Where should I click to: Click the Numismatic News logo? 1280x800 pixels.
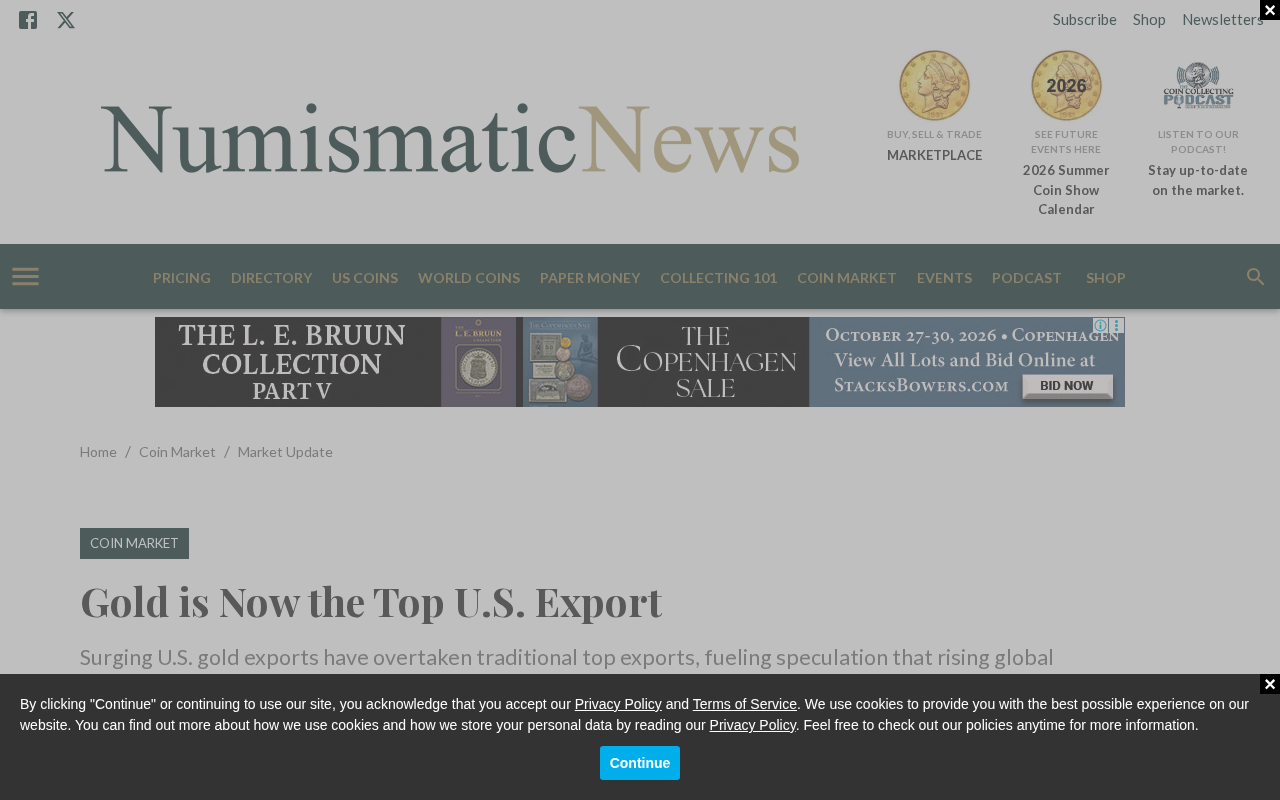point(450,138)
